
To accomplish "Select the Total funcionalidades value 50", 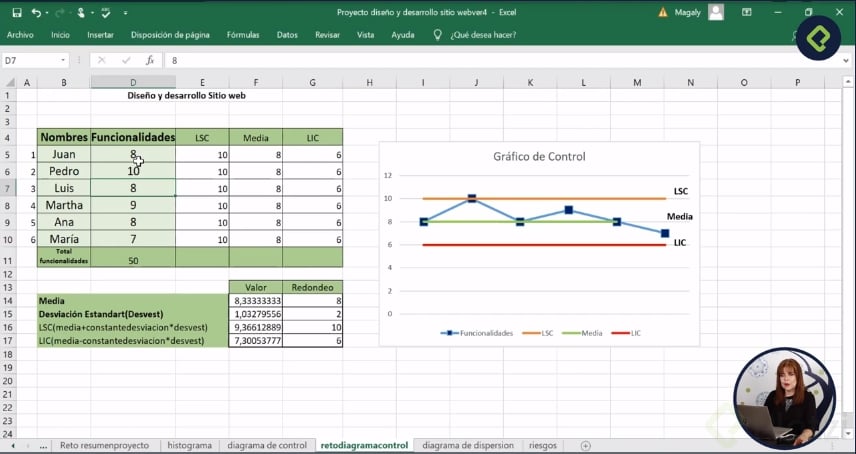I will click(x=133, y=257).
